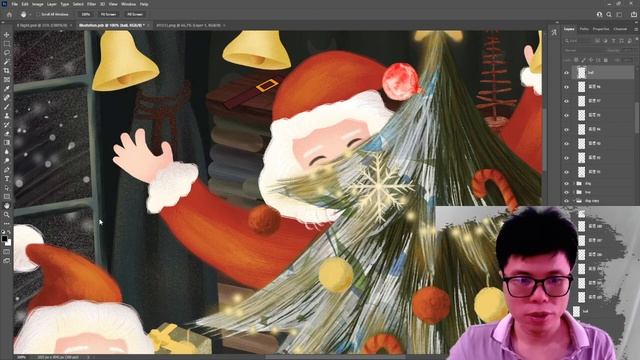Select the Frame tool
The image size is (640, 360).
[7, 80]
